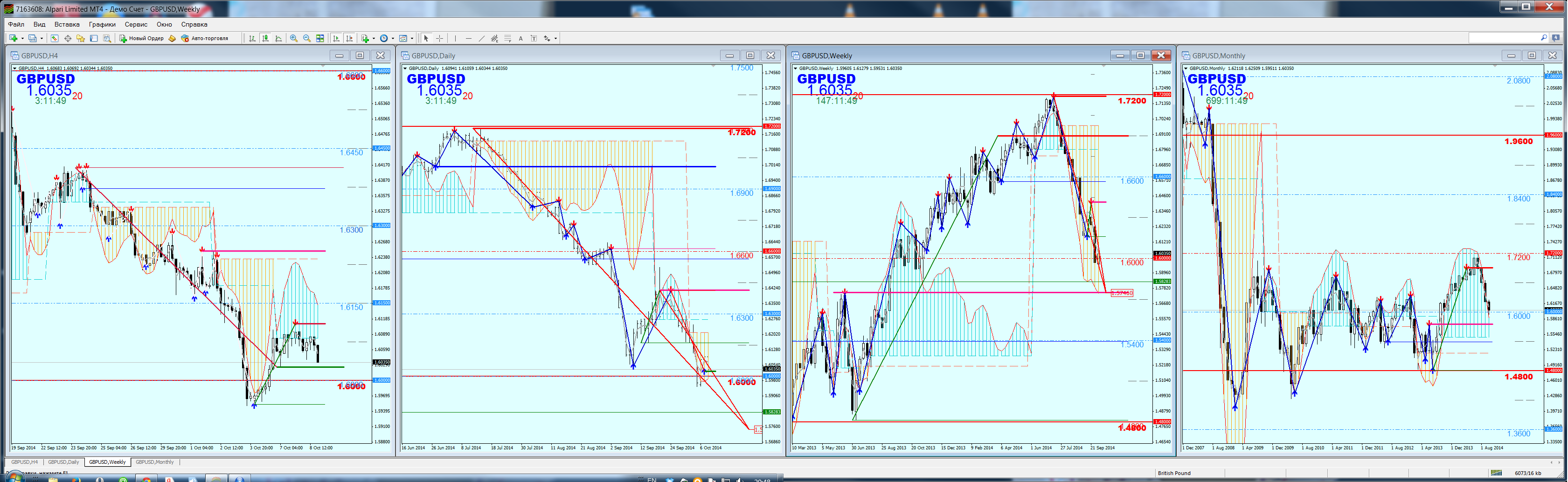This screenshot has width=1568, height=482.
Task: Switch to GBPUSD,Daily bottom tab
Action: coord(64,462)
